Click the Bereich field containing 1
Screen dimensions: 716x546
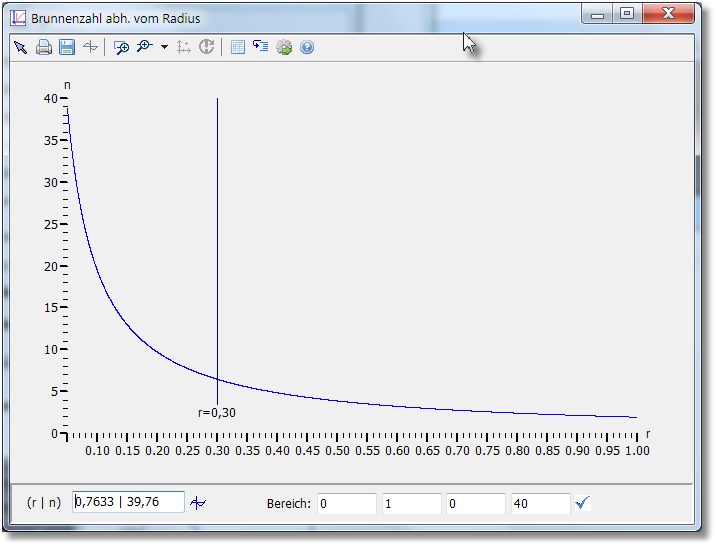tap(410, 504)
